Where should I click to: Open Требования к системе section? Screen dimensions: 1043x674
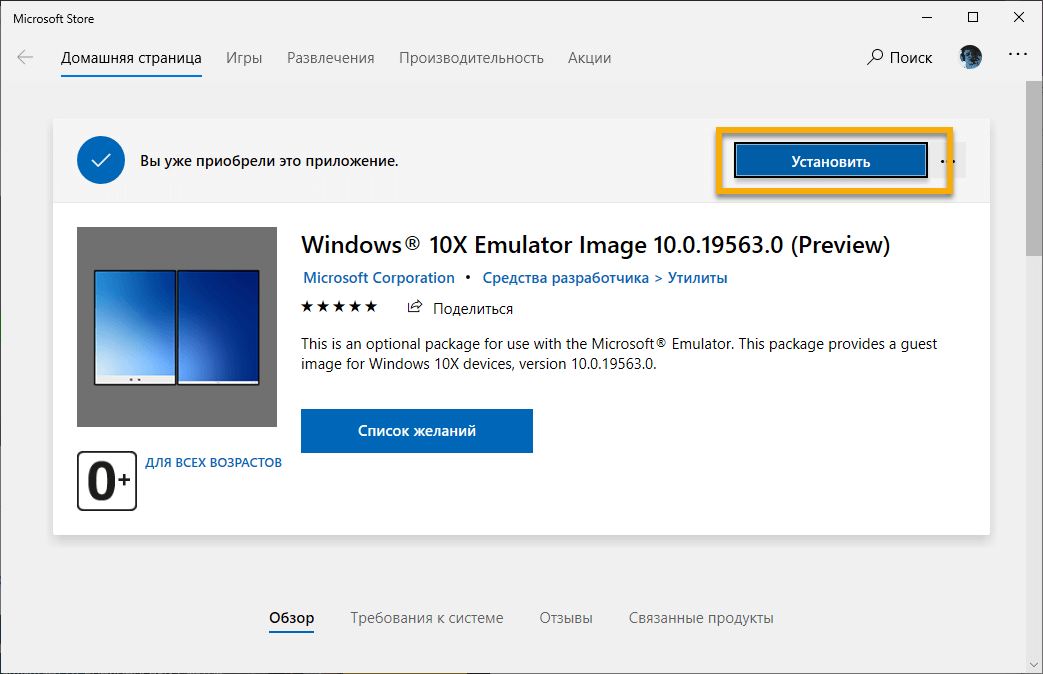click(x=426, y=618)
